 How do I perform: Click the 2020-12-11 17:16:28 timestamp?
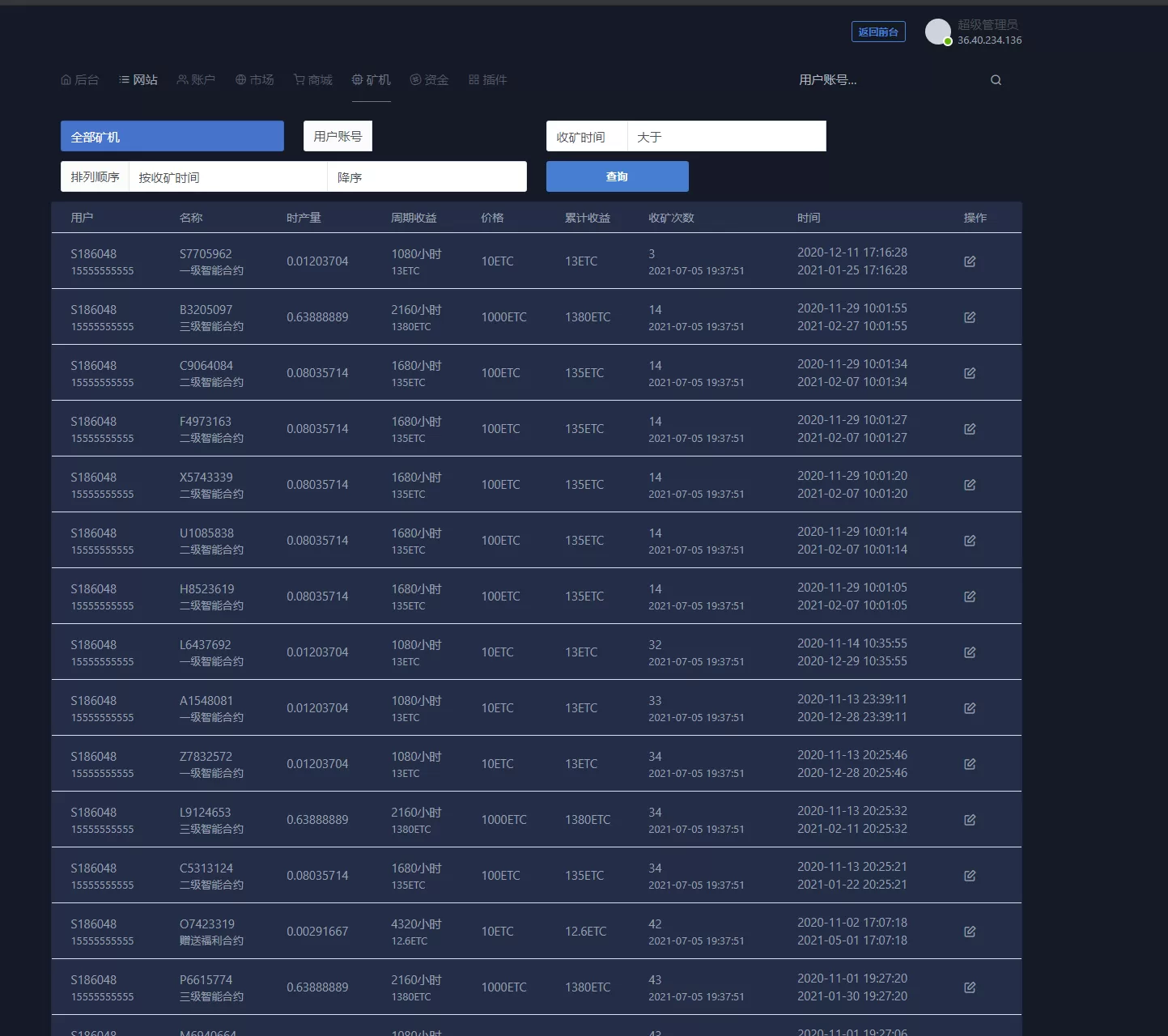[x=852, y=253]
